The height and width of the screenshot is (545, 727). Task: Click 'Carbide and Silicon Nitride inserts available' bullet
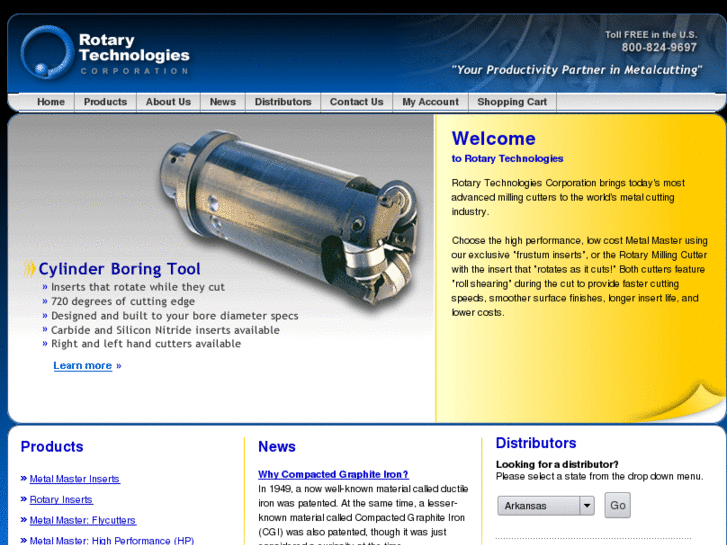[x=166, y=330]
